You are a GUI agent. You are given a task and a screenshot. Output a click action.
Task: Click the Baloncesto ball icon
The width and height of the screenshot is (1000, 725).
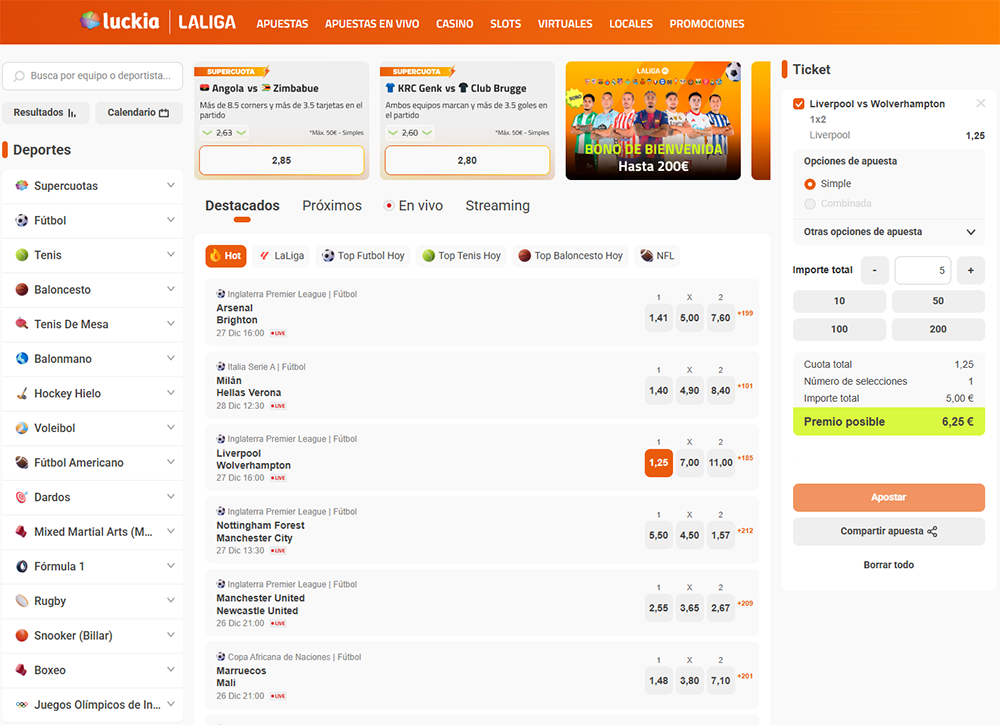[x=22, y=289]
